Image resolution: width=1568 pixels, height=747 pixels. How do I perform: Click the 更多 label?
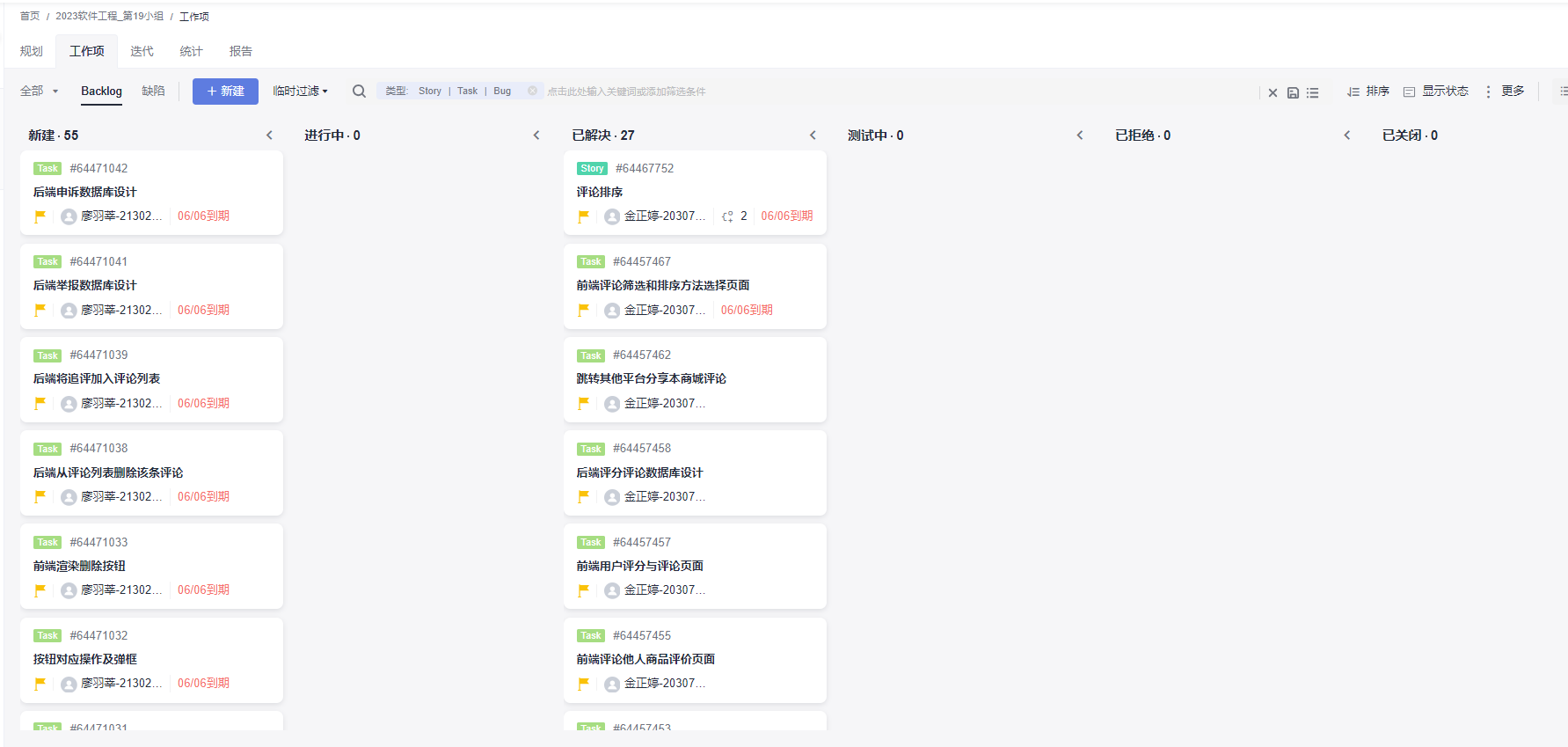coord(1513,91)
